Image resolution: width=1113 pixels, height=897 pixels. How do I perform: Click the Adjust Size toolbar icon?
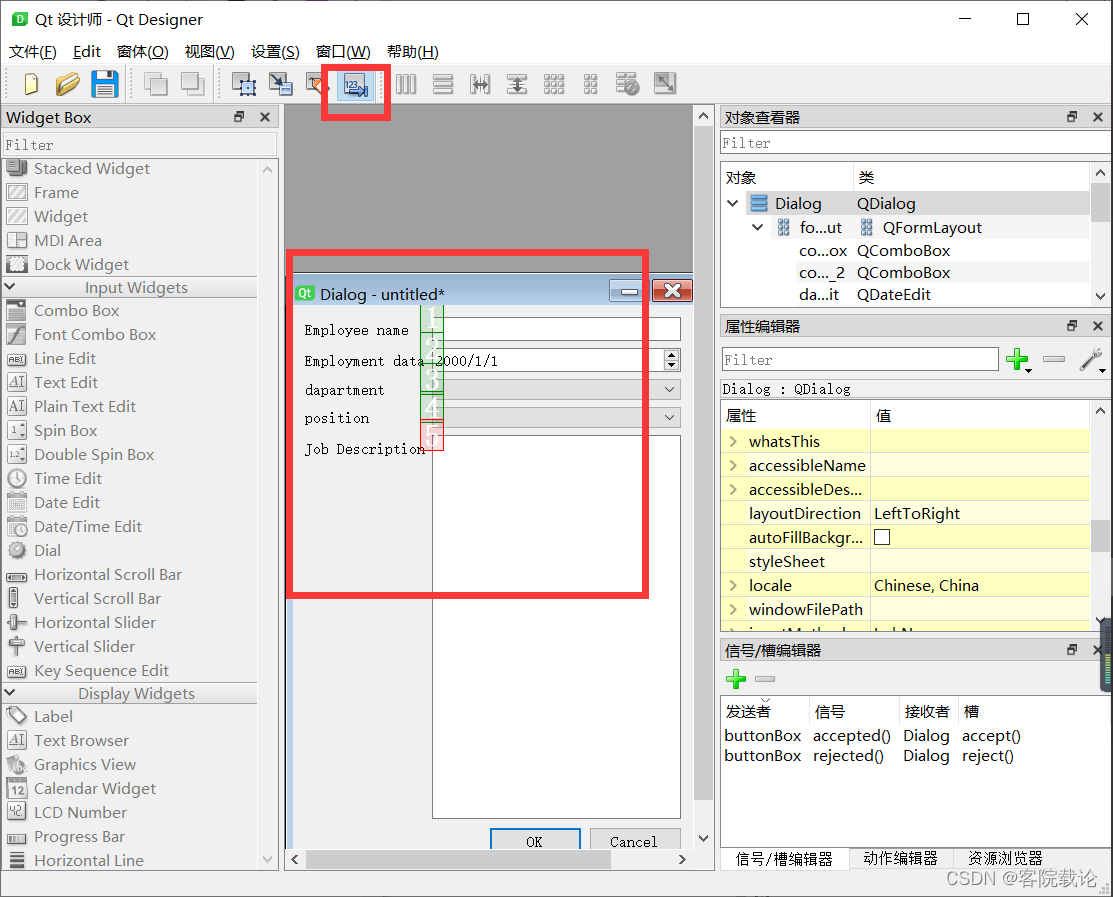pyautogui.click(x=664, y=84)
